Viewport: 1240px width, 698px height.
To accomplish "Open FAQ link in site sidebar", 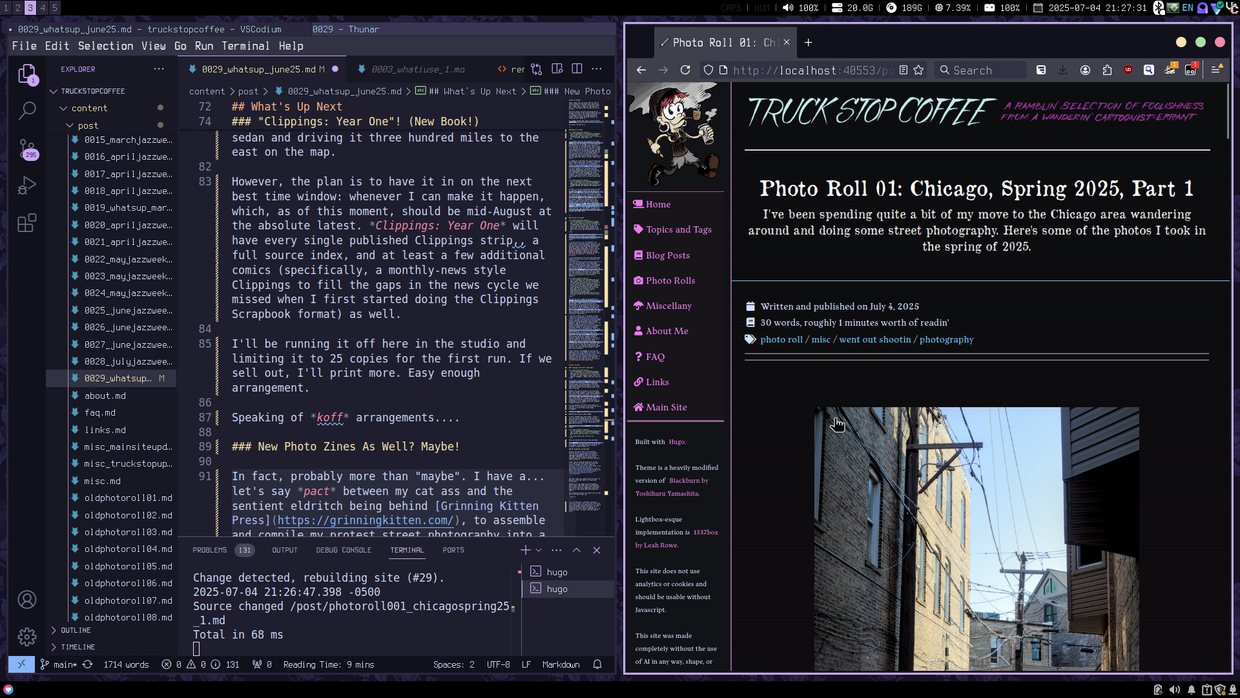I will (649, 356).
